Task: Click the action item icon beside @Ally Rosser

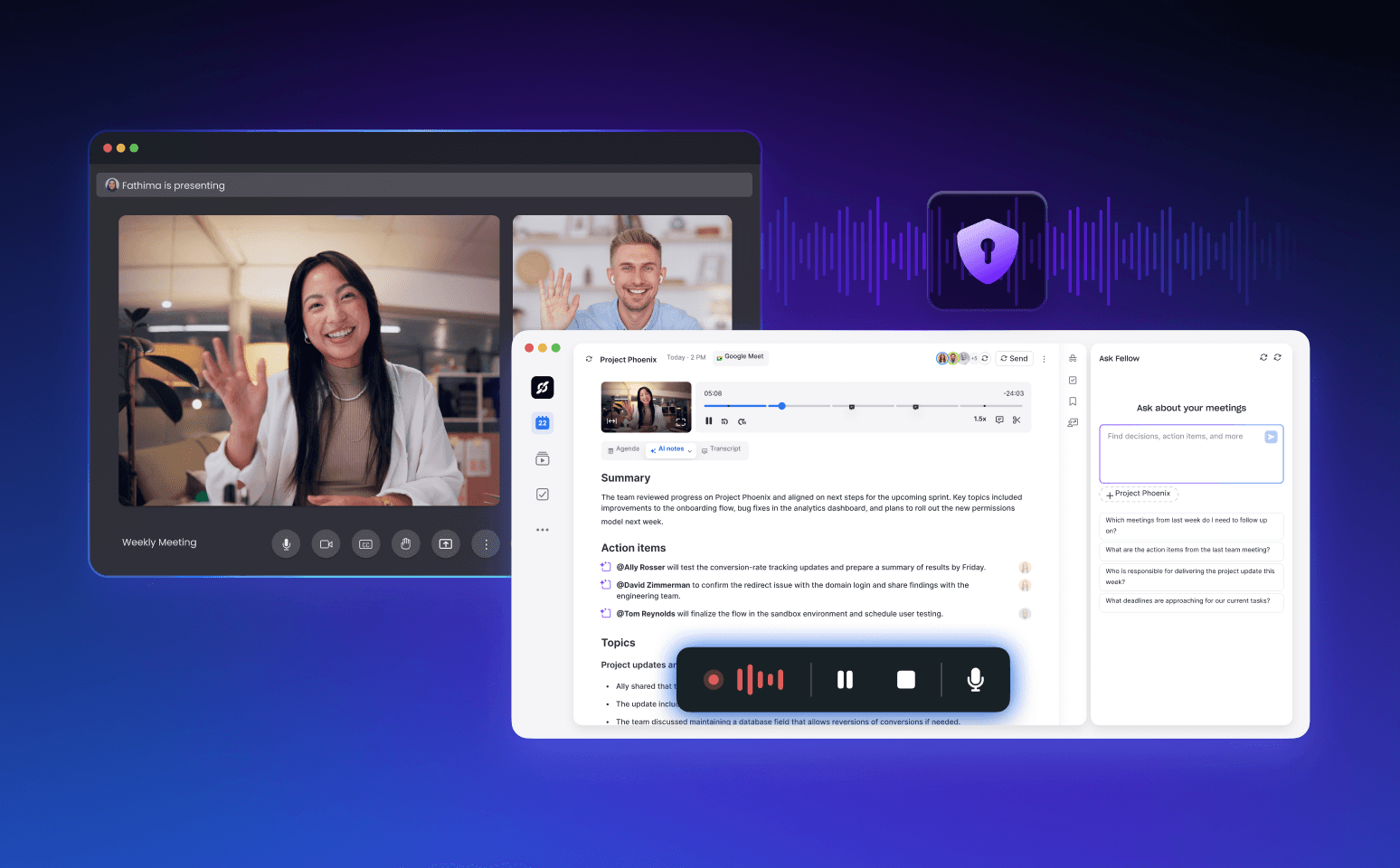Action: [x=606, y=567]
